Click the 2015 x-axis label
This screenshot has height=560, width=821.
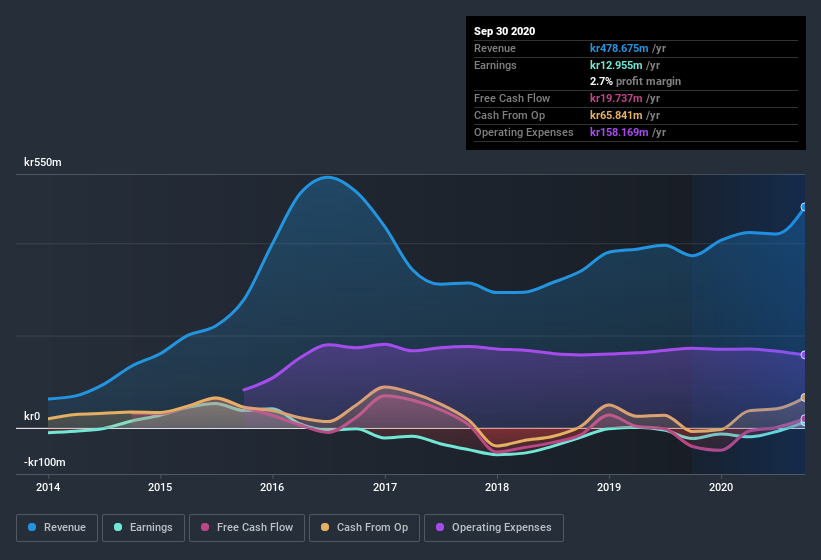(160, 487)
